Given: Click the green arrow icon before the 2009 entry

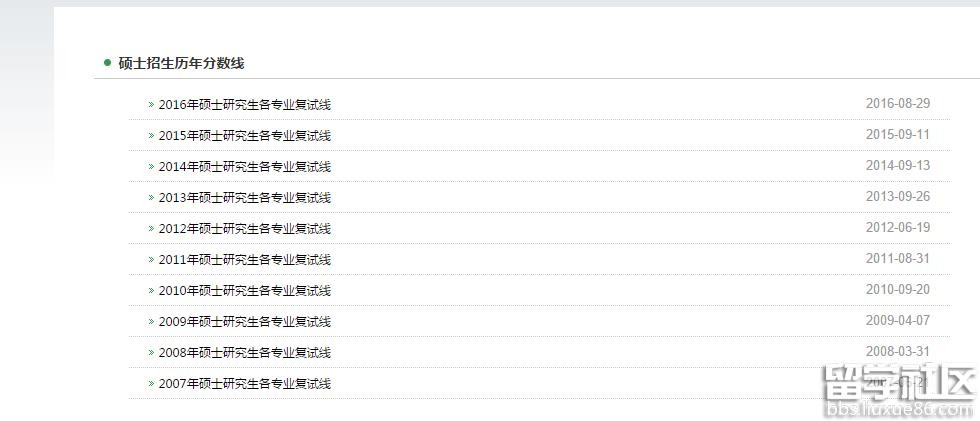Looking at the screenshot, I should pos(151,321).
